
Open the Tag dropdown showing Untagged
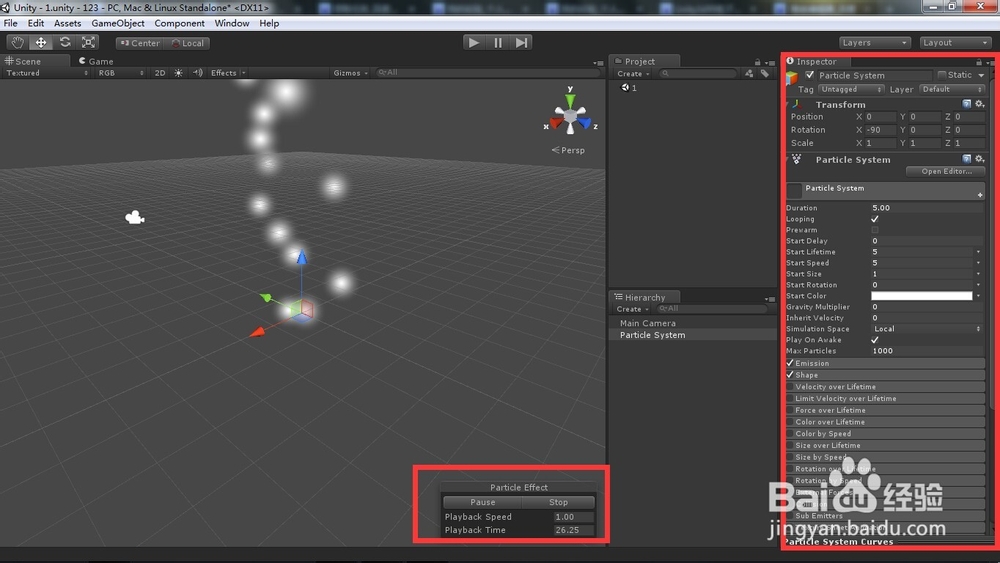[x=851, y=89]
